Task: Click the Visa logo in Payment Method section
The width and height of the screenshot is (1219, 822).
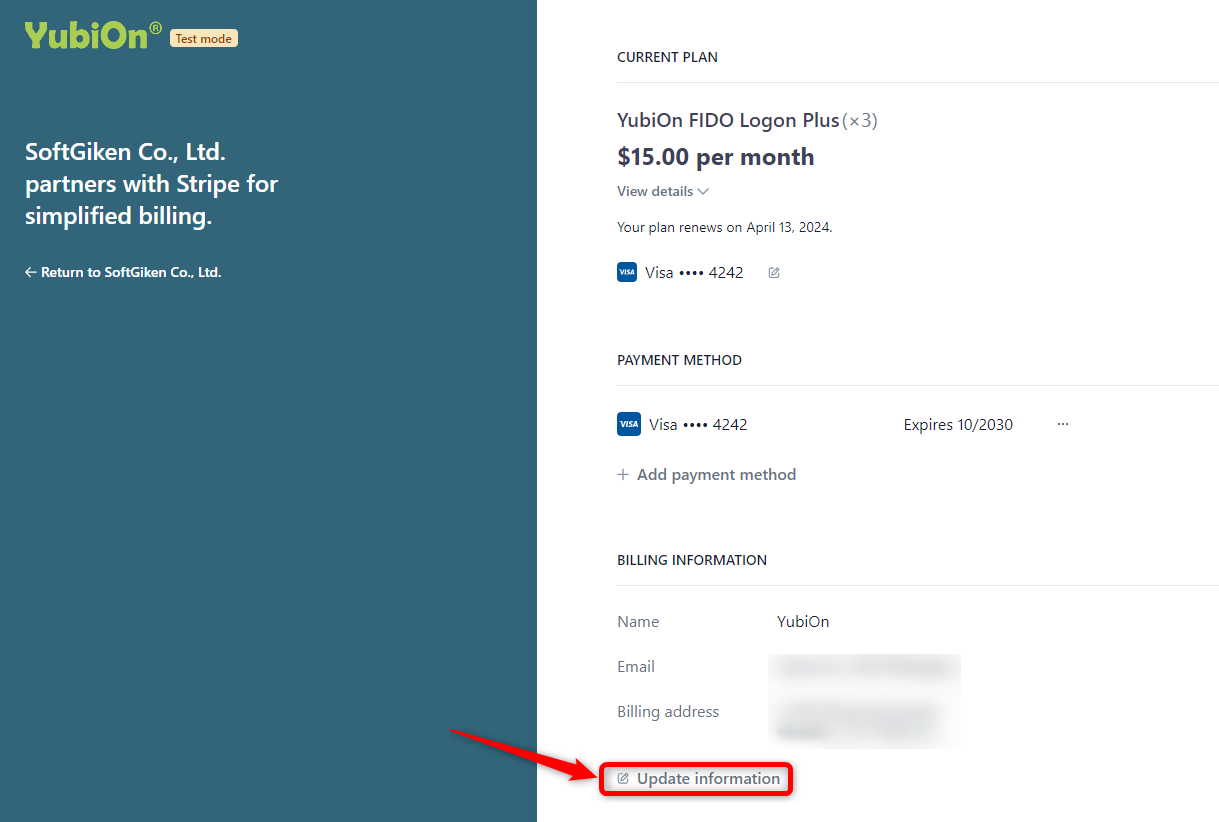Action: coord(629,424)
